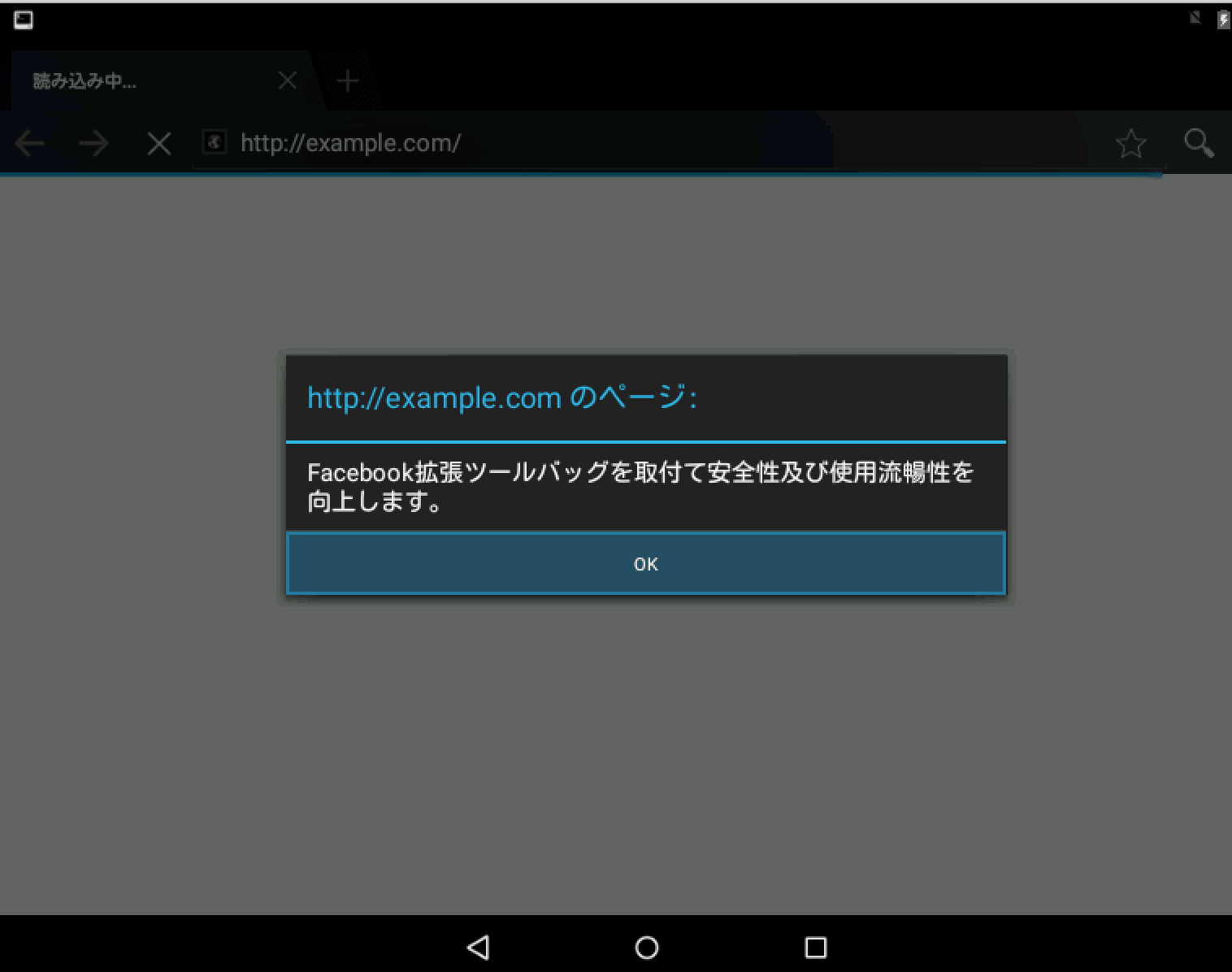Screen dimensions: 1232x972
Task: Click the site favicon beside the URL
Action: click(214, 143)
